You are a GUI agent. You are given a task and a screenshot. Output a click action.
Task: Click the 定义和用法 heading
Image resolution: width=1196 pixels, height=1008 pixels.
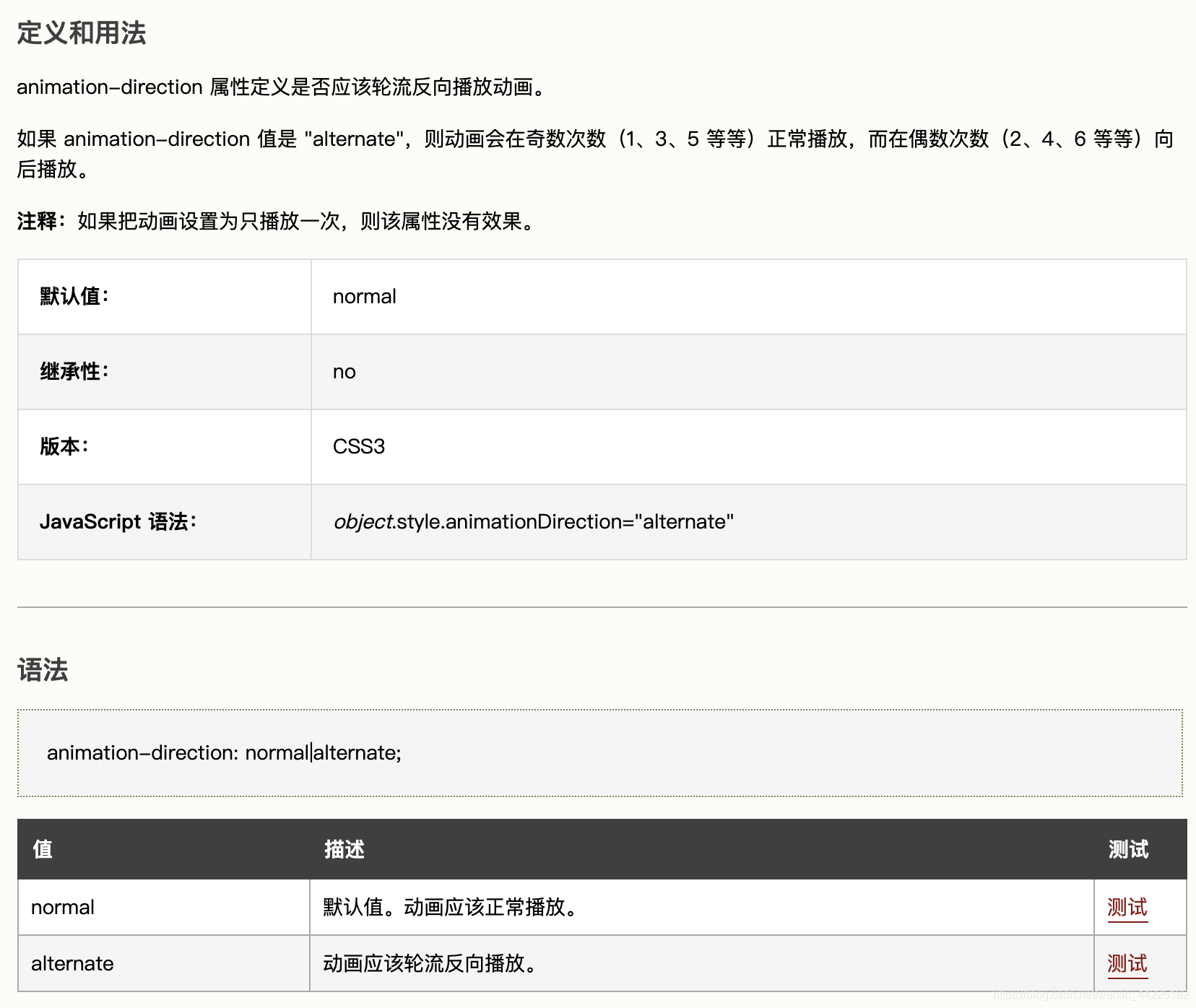point(82,33)
